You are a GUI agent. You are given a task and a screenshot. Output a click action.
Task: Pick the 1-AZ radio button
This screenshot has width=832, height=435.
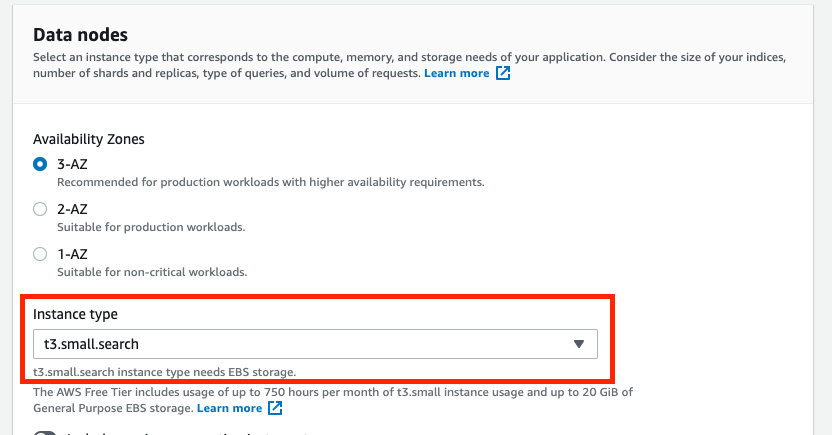pos(40,253)
